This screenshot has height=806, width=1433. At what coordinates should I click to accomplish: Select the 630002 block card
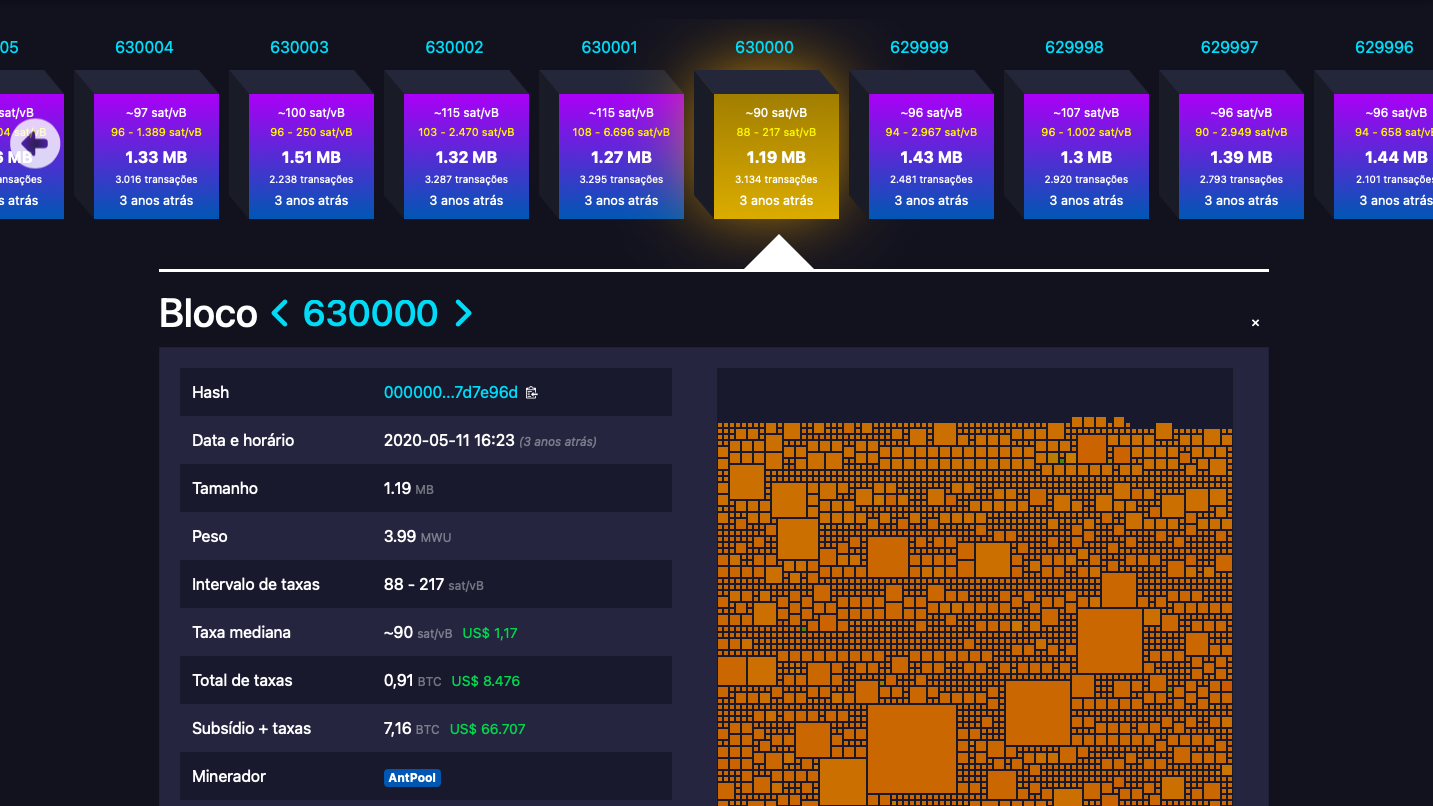pos(466,155)
